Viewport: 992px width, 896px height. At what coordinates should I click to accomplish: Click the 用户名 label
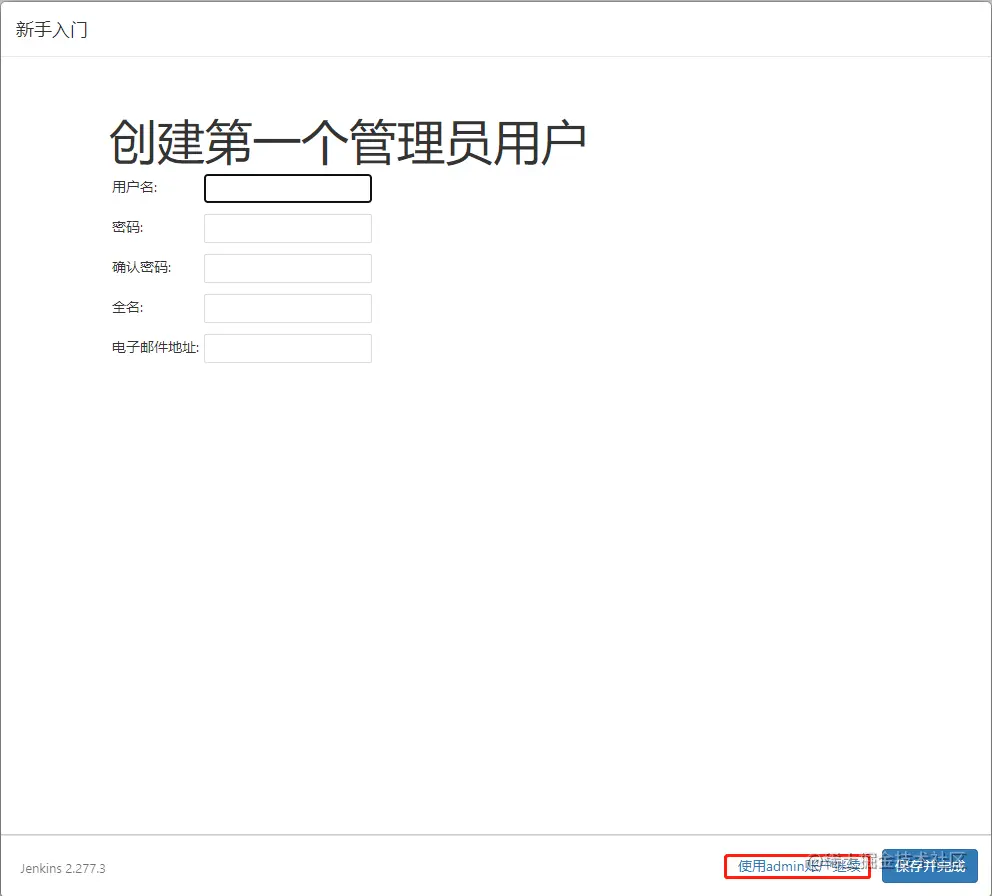(x=134, y=187)
